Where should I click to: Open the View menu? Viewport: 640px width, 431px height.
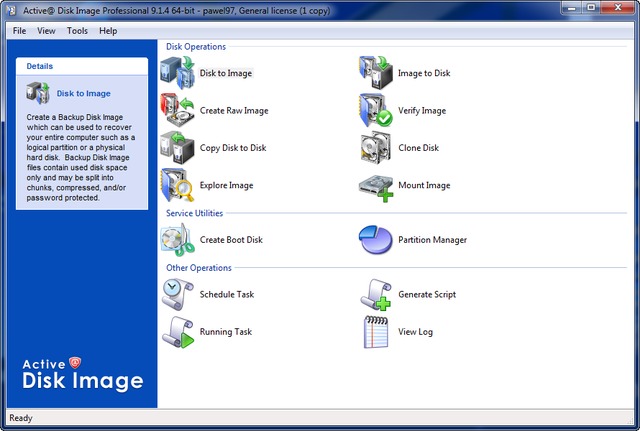46,31
